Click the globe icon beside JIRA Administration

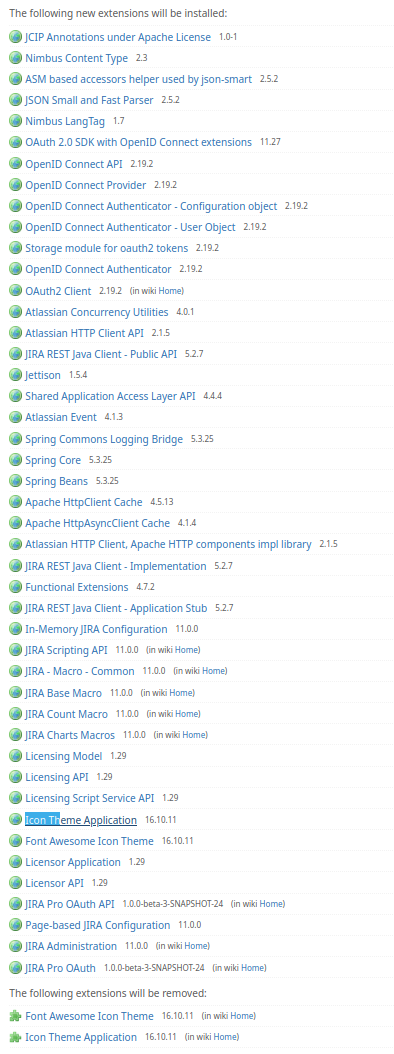click(15, 946)
